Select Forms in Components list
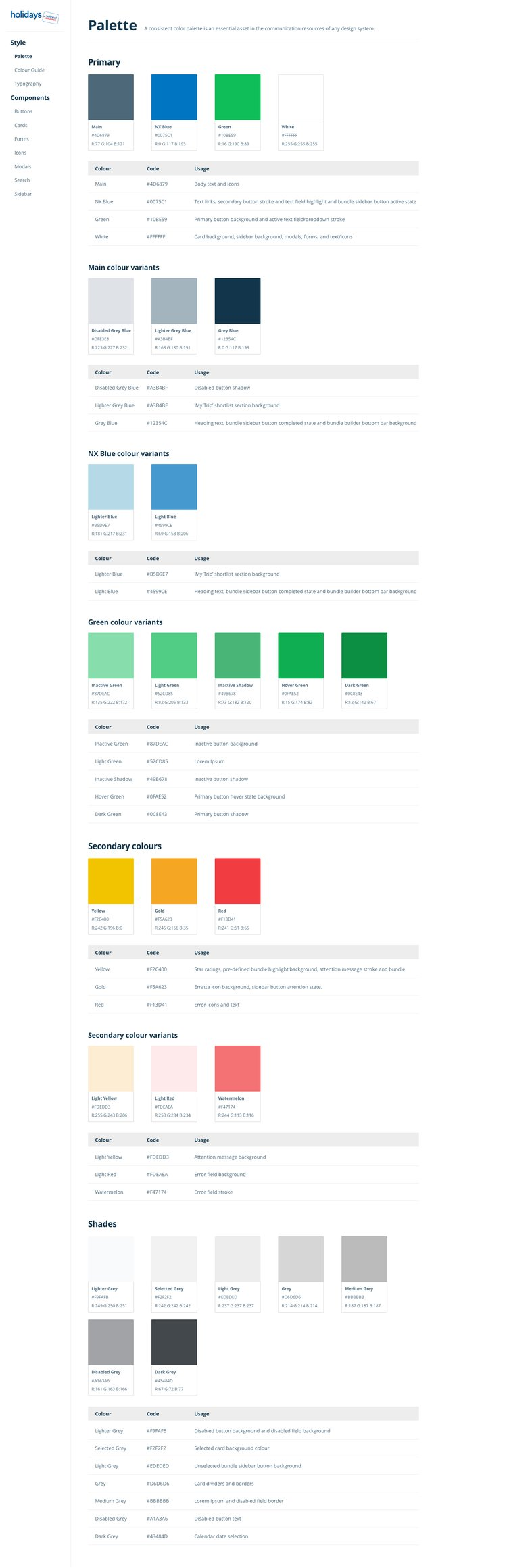 click(22, 139)
